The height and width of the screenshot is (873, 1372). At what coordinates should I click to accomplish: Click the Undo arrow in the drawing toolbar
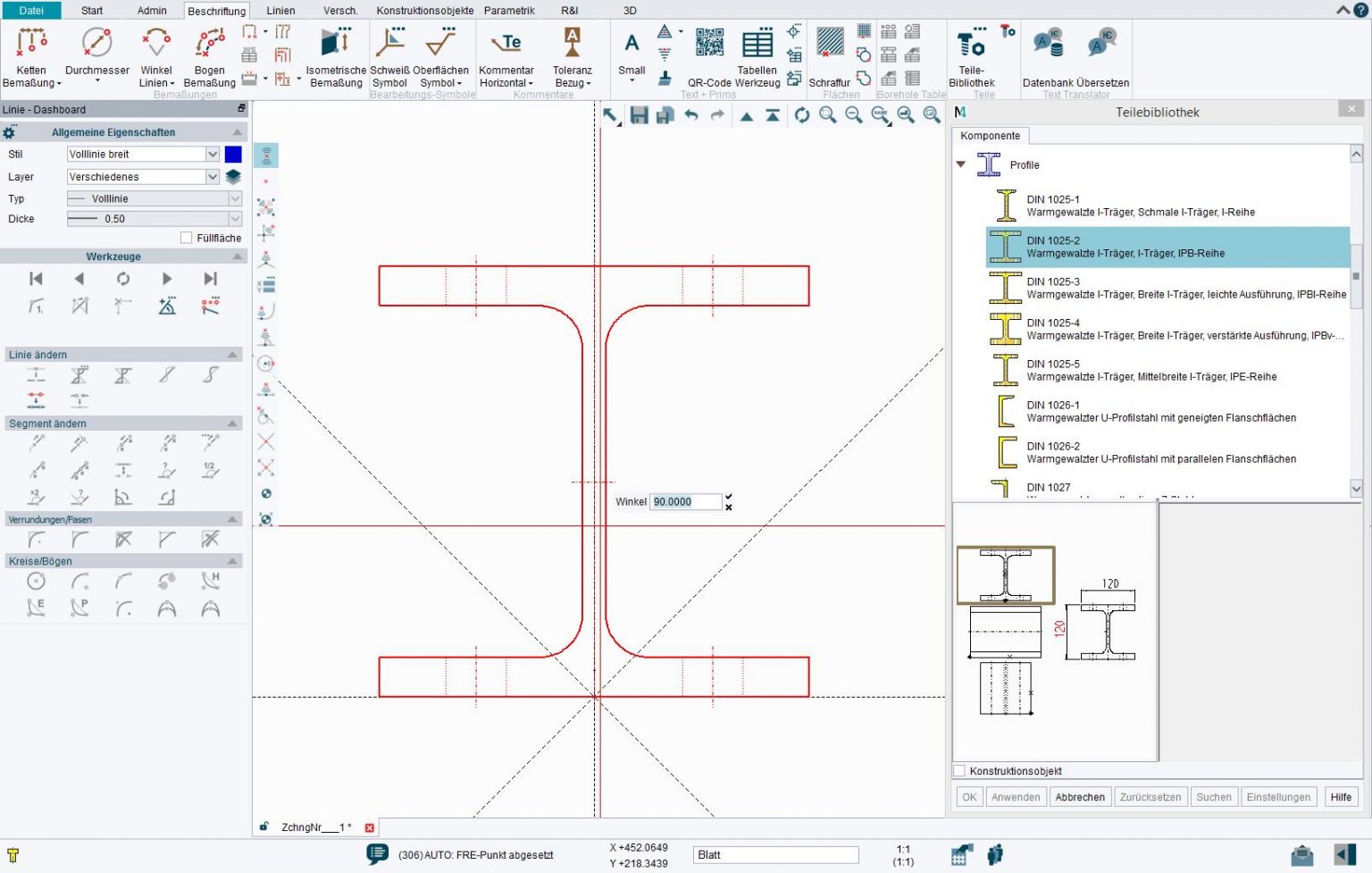(x=690, y=115)
